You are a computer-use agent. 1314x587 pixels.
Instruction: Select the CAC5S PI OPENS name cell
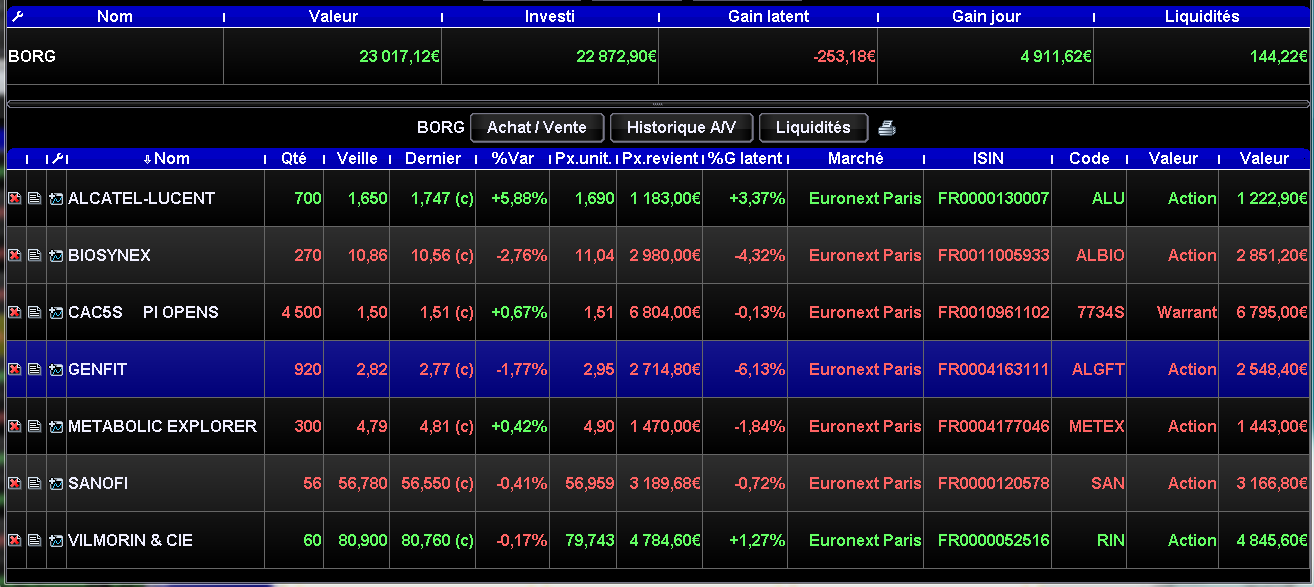(x=165, y=312)
